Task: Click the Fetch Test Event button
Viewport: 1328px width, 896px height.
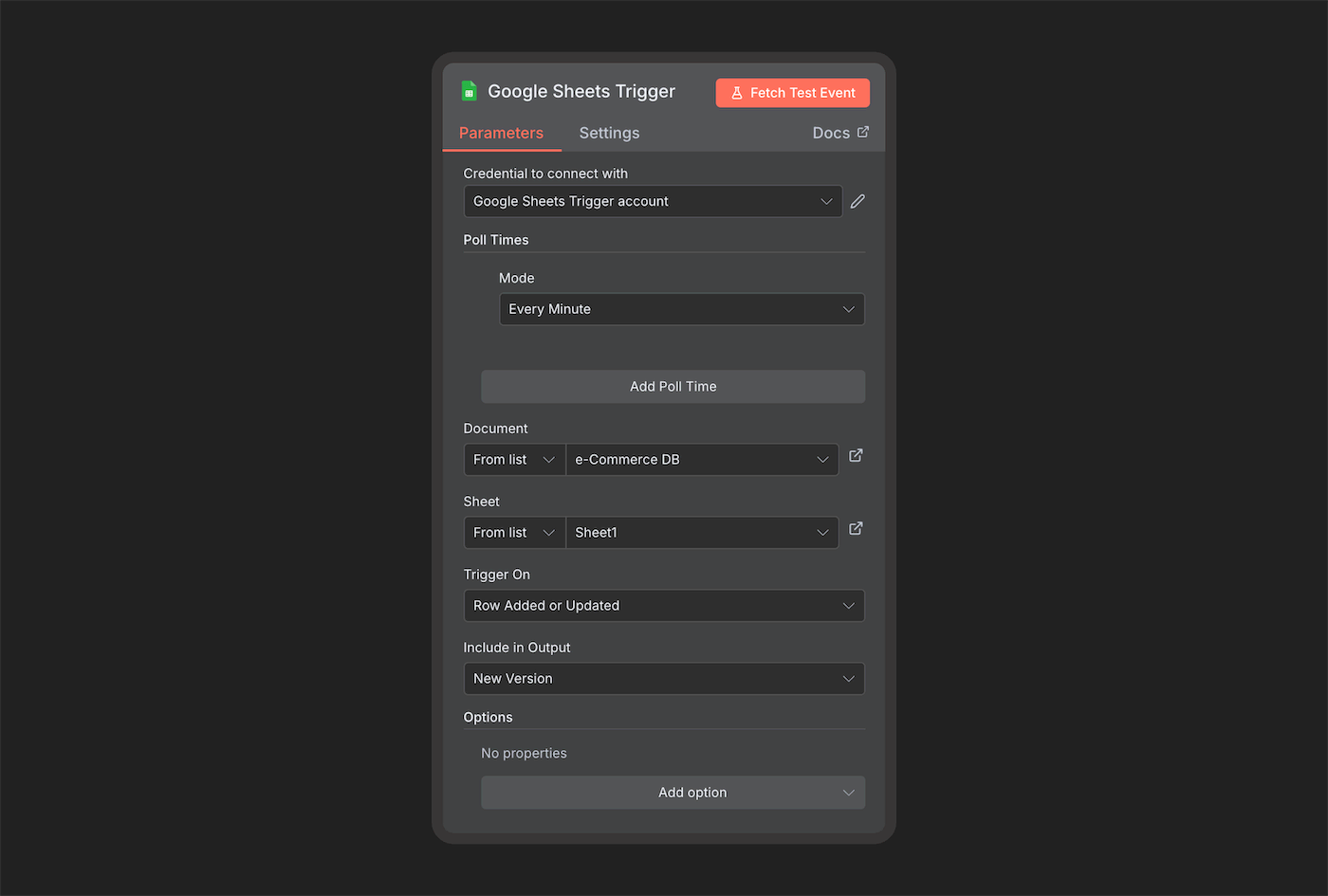Action: (x=793, y=93)
